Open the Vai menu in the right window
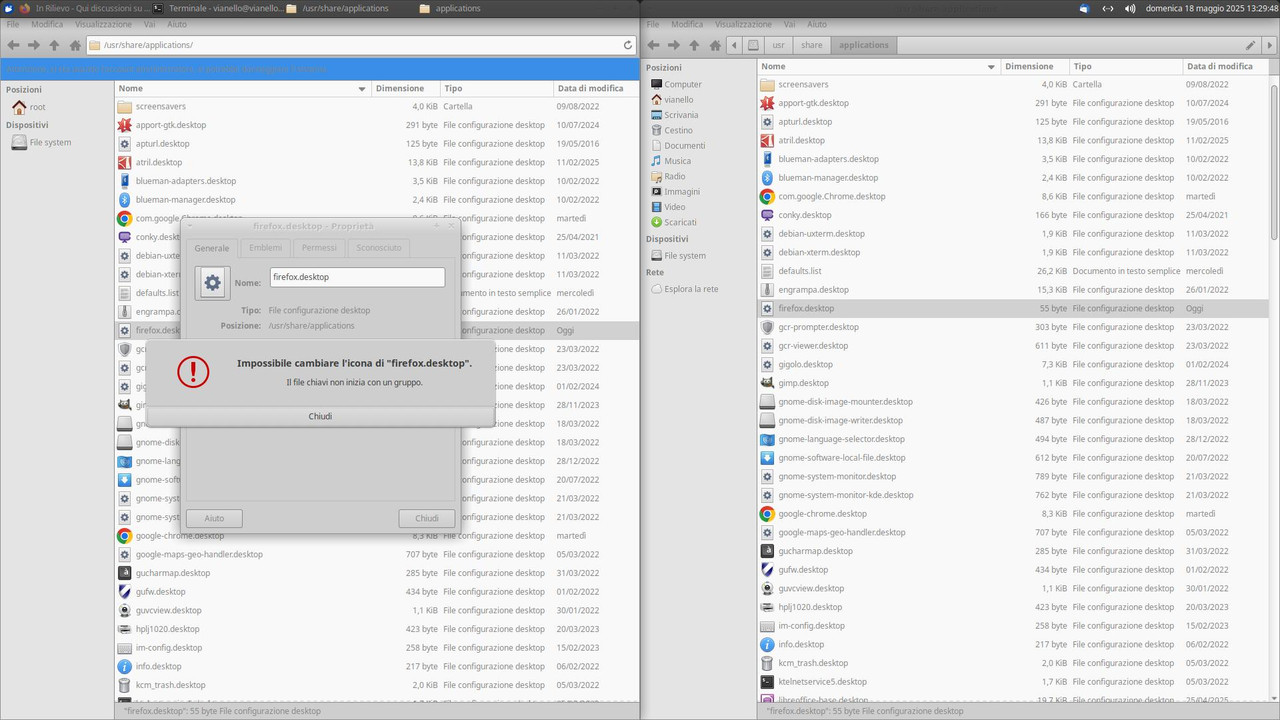This screenshot has height=720, width=1280. click(x=789, y=24)
